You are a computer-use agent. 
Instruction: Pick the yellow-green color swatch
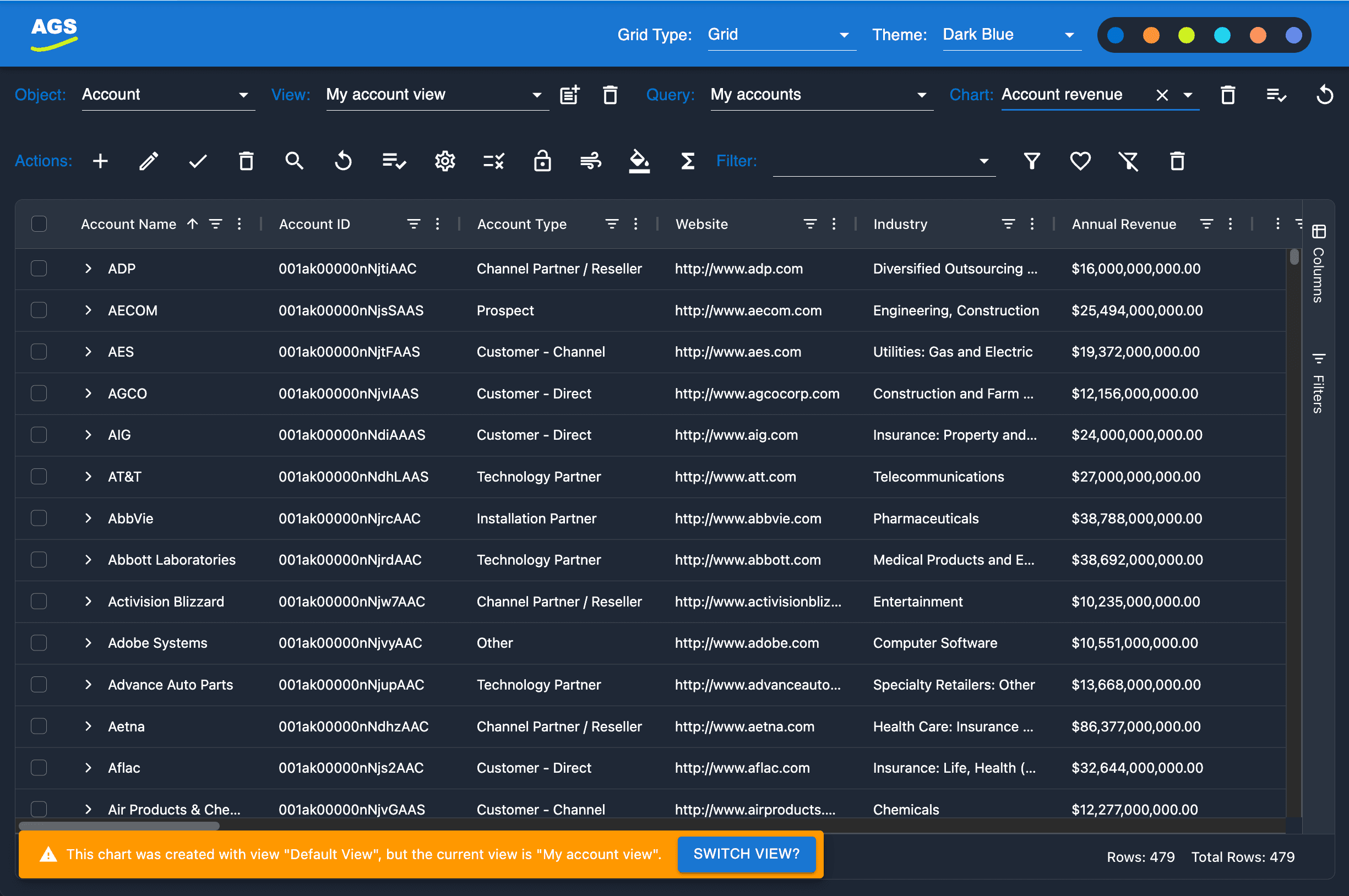(1187, 35)
